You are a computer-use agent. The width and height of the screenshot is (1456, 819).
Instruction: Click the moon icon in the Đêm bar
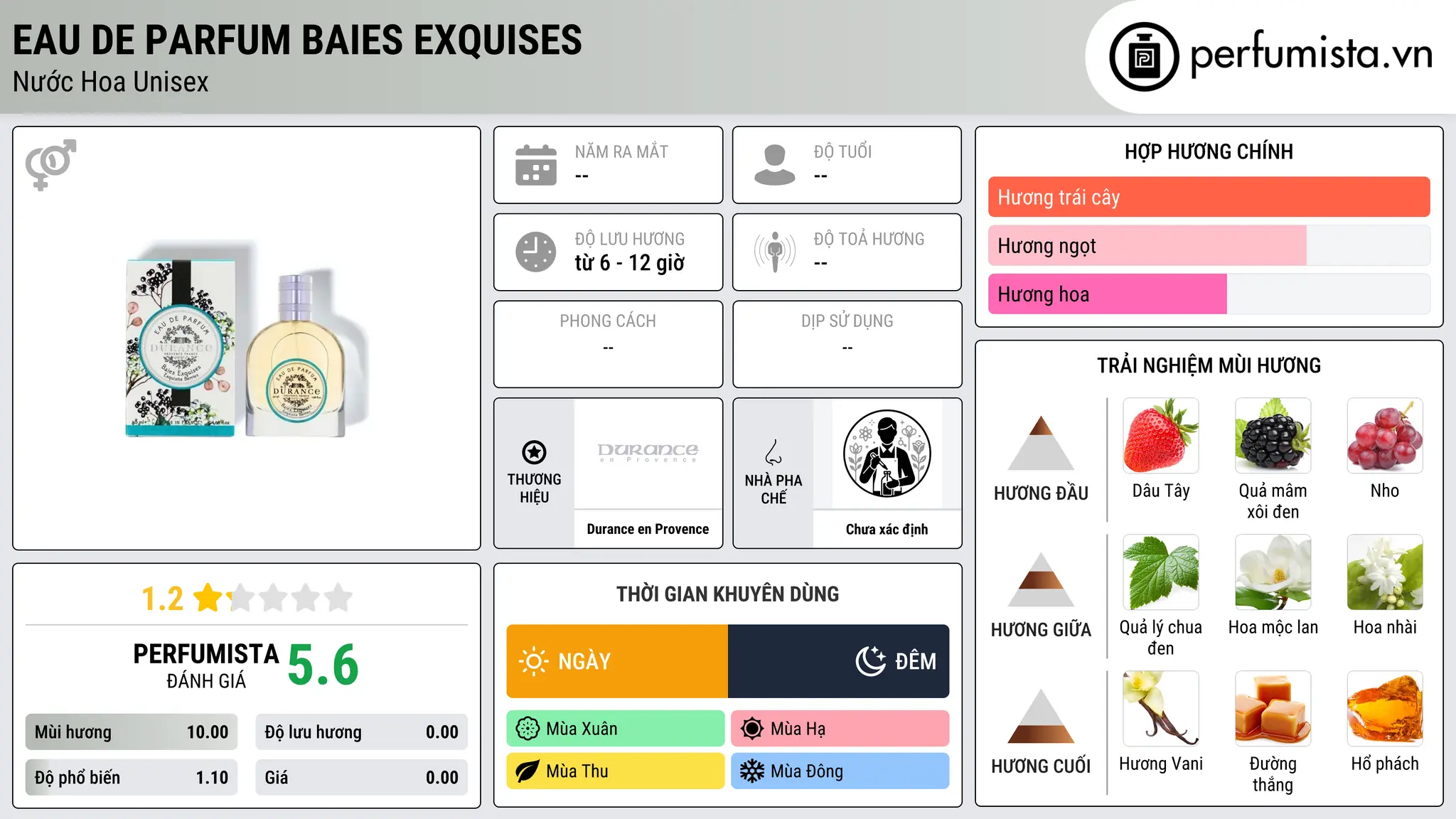coord(870,661)
